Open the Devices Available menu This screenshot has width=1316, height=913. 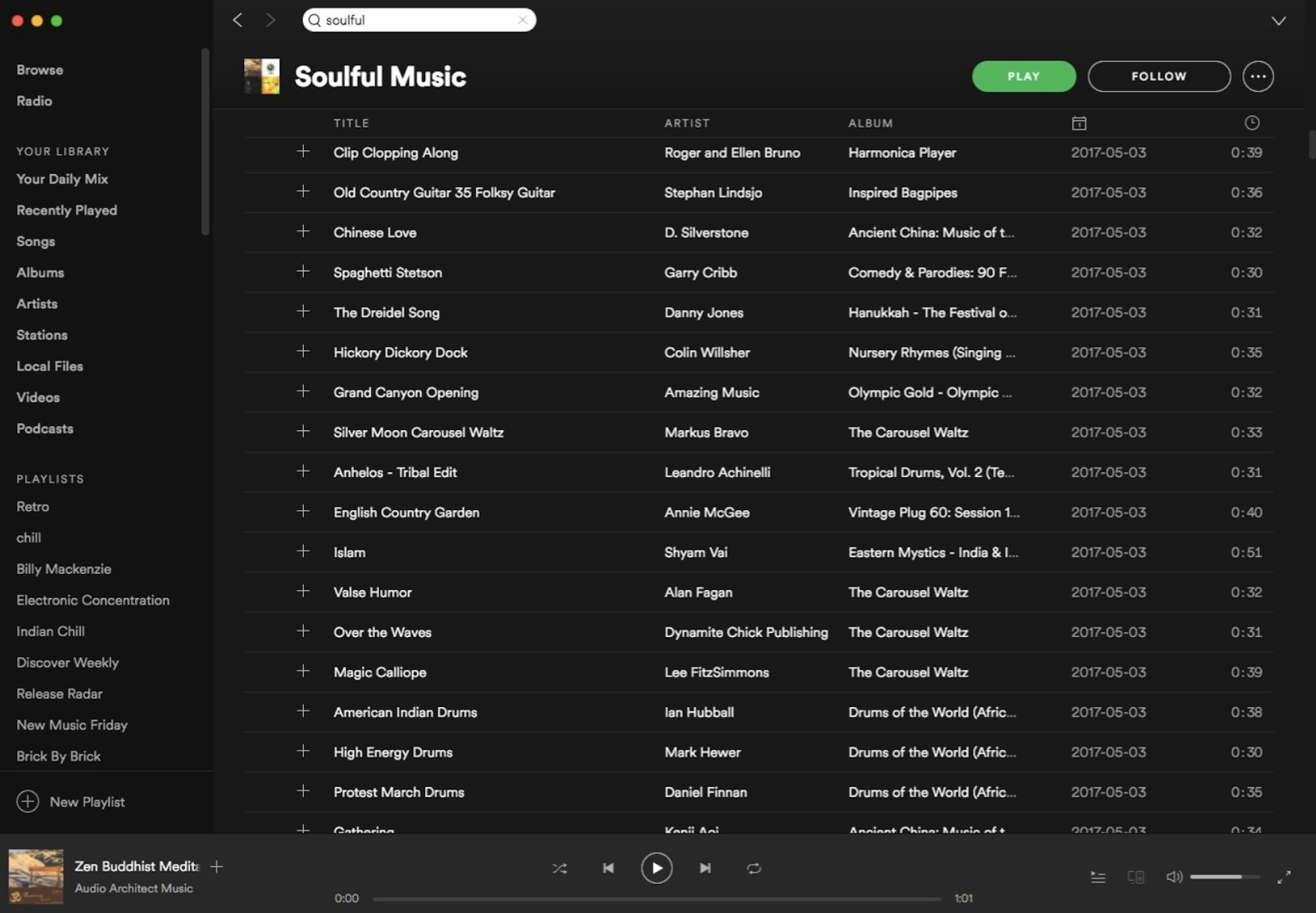pyautogui.click(x=1135, y=877)
